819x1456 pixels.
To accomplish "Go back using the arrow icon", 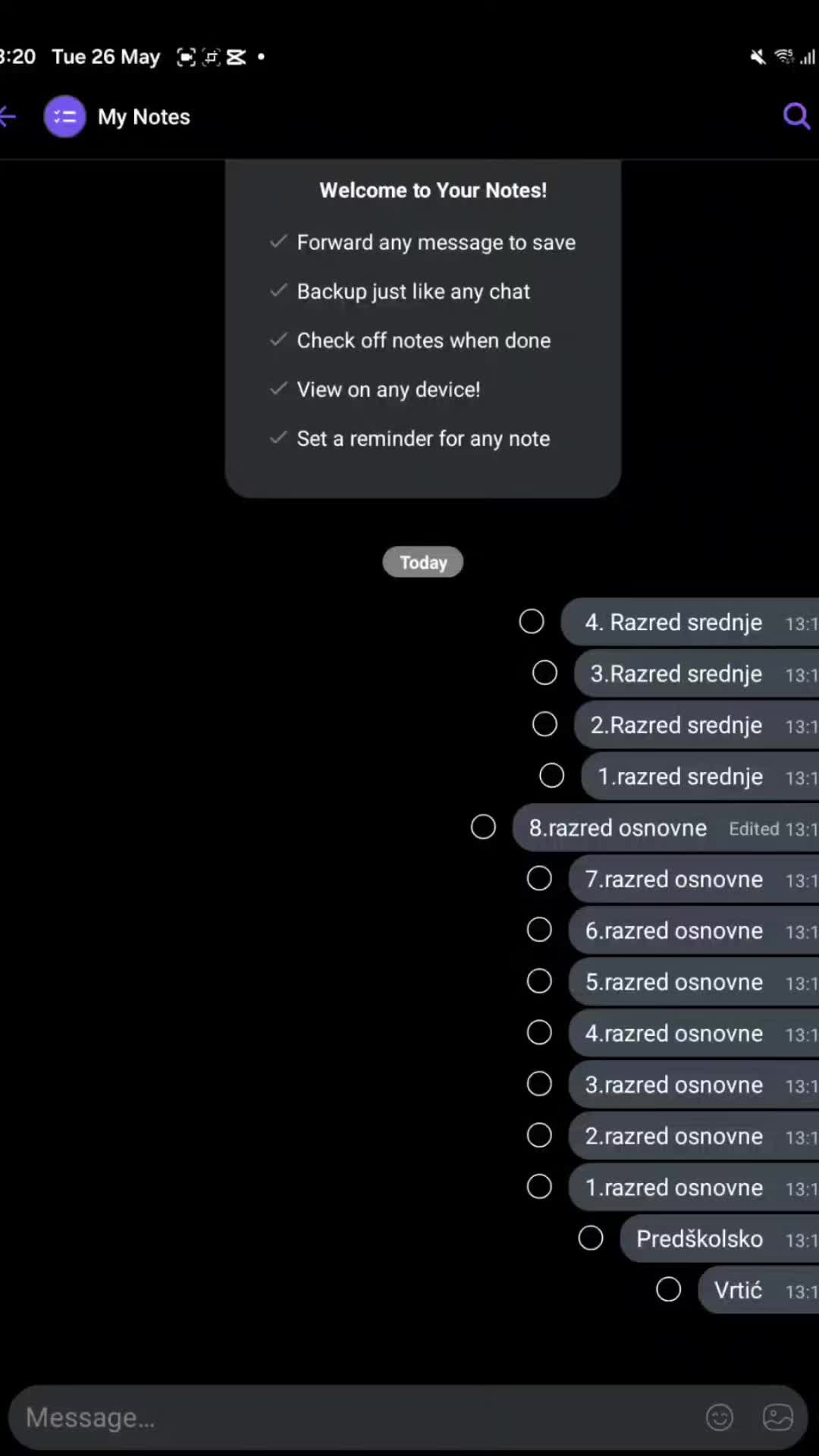I will [x=8, y=117].
